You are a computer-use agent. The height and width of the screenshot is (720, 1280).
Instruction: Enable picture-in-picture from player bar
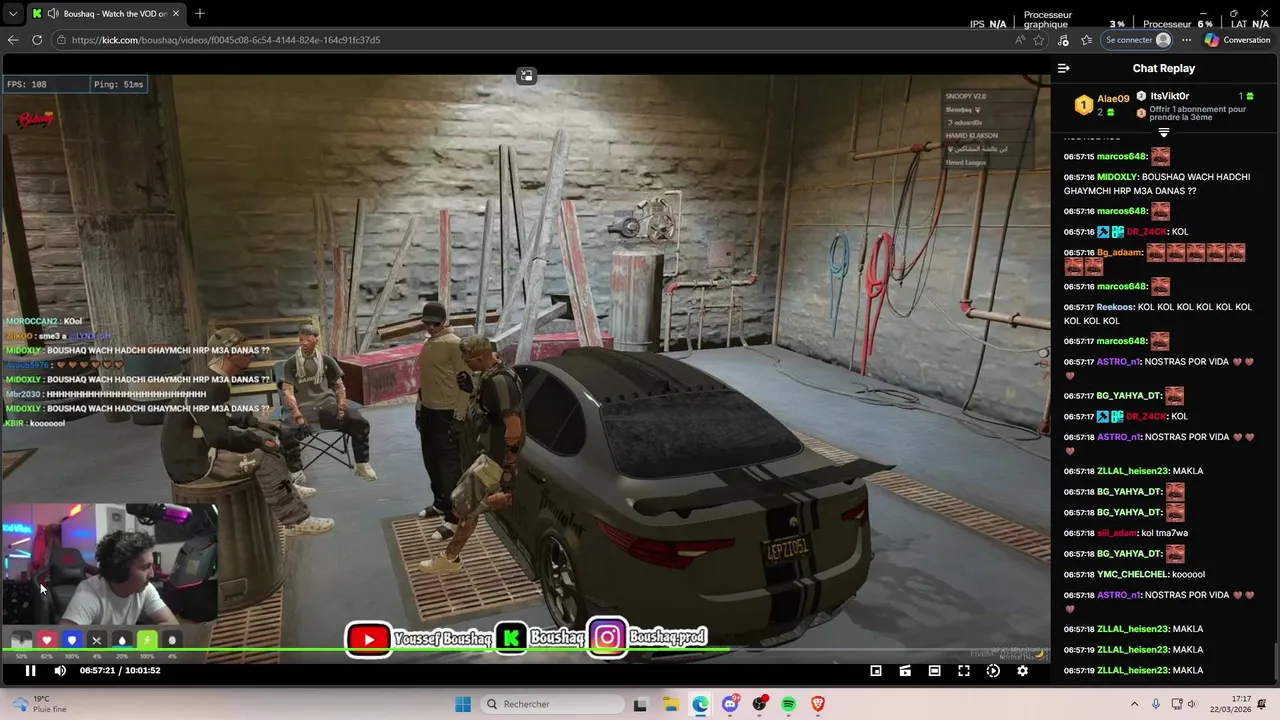876,671
